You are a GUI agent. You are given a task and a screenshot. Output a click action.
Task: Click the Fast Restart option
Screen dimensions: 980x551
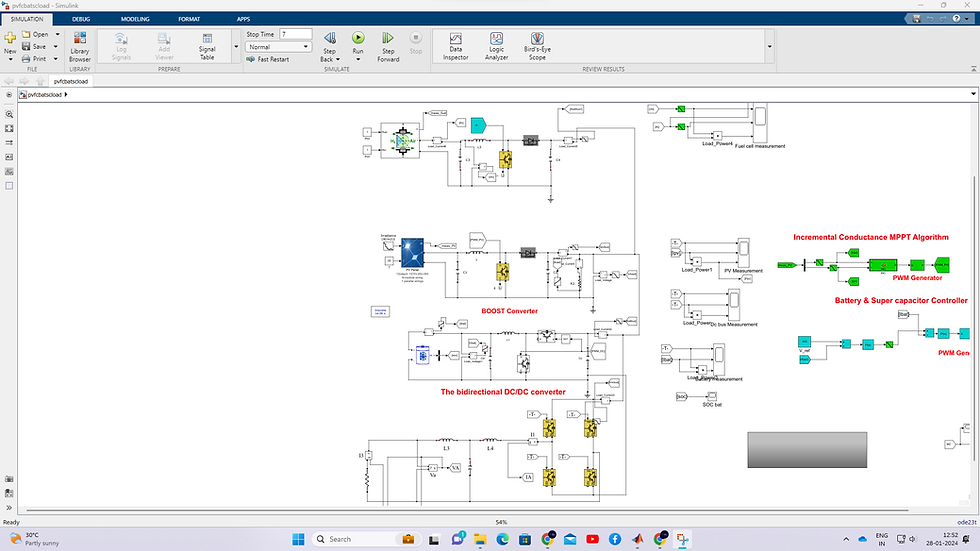[268, 59]
